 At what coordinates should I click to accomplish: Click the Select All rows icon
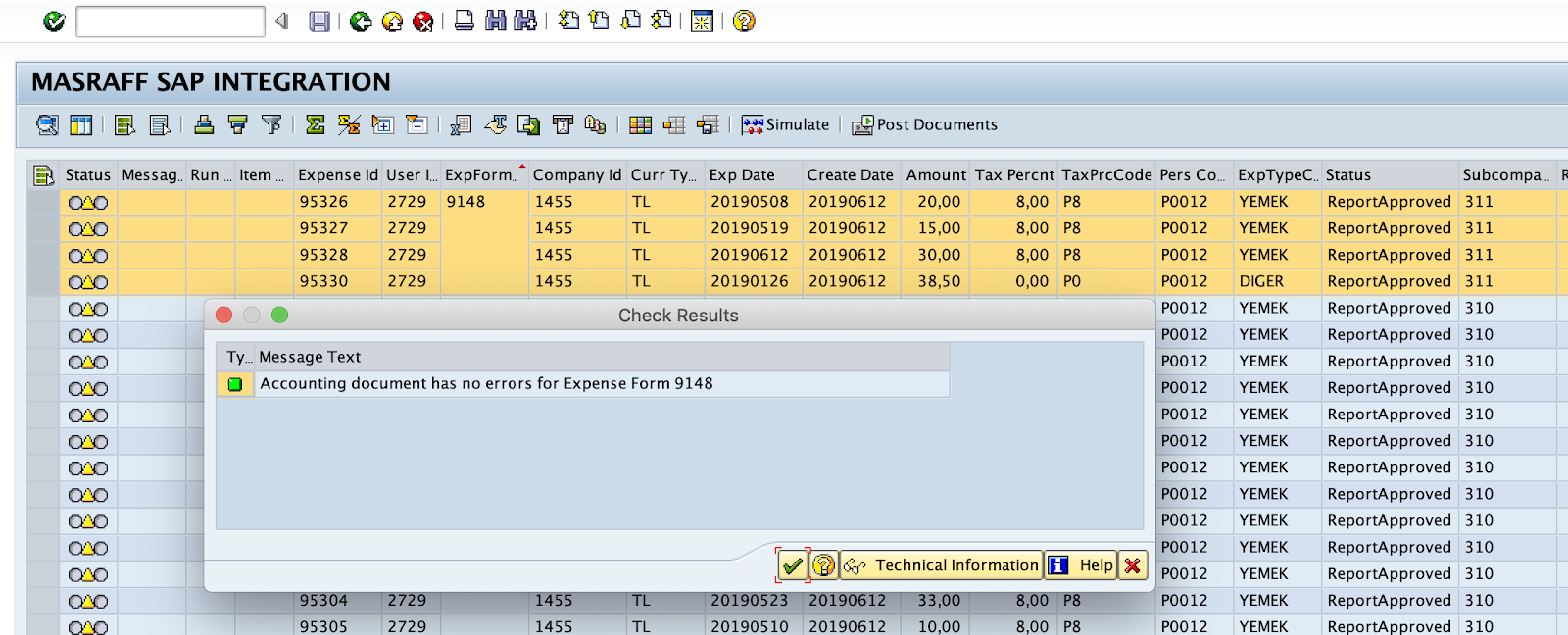click(x=124, y=124)
